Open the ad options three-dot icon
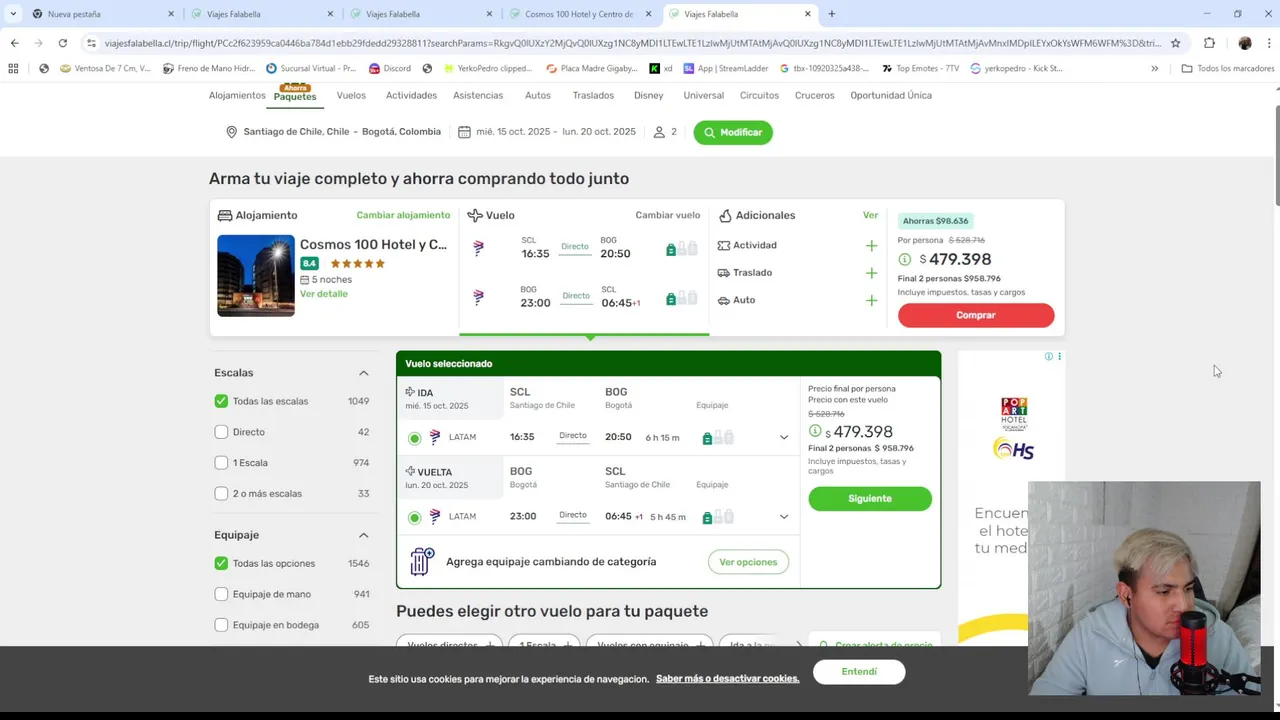 (x=1059, y=356)
